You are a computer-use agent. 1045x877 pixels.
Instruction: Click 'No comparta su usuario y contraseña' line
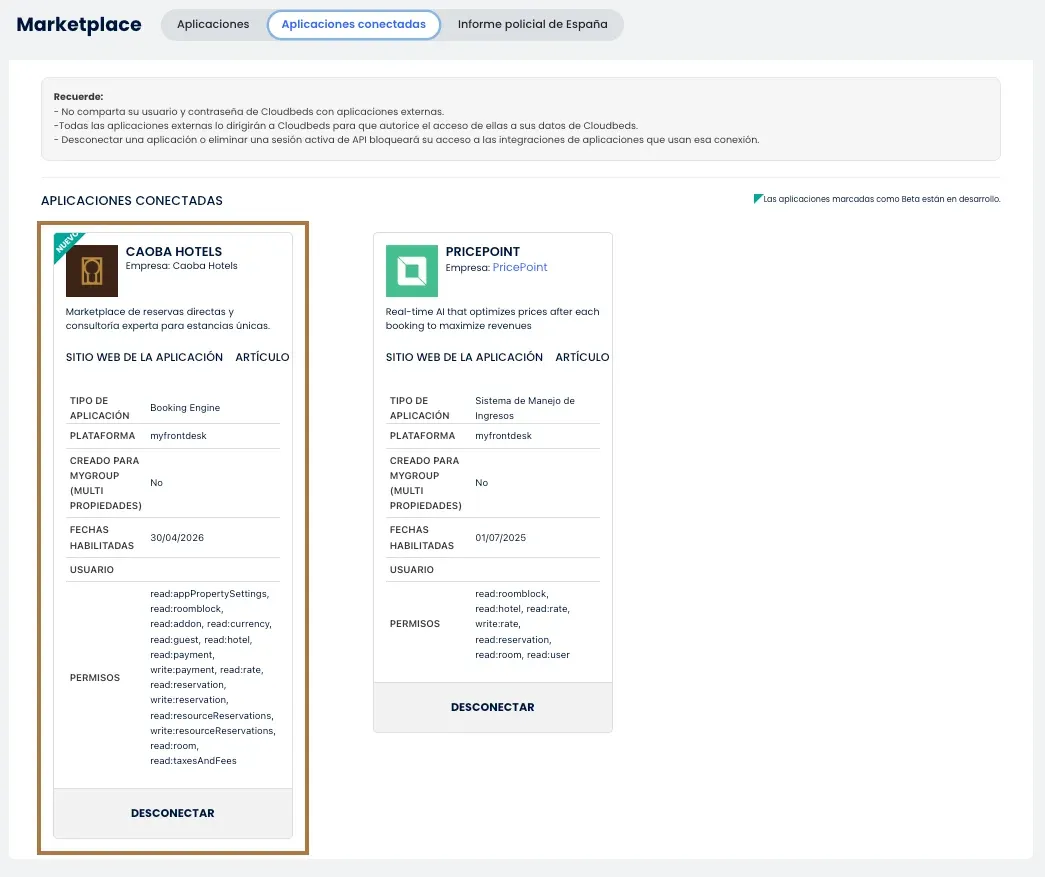tap(249, 112)
